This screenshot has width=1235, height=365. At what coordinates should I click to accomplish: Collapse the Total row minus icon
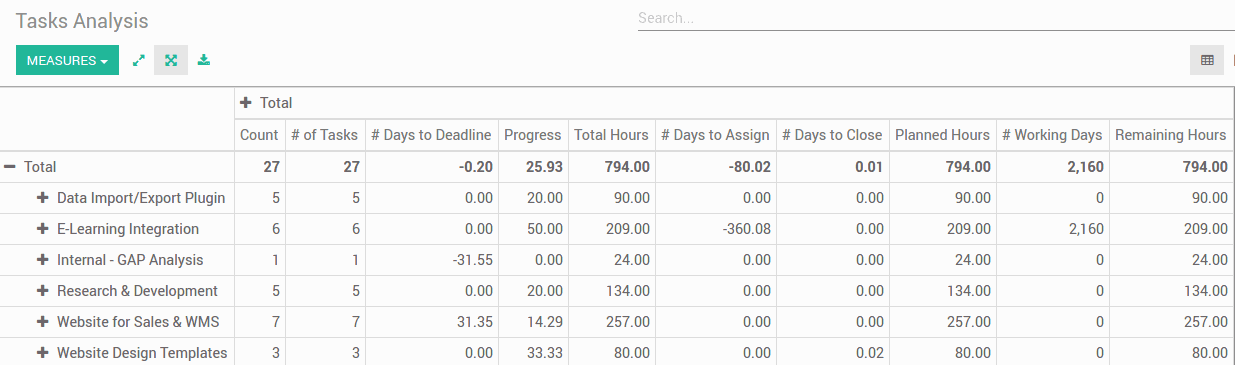(10, 167)
